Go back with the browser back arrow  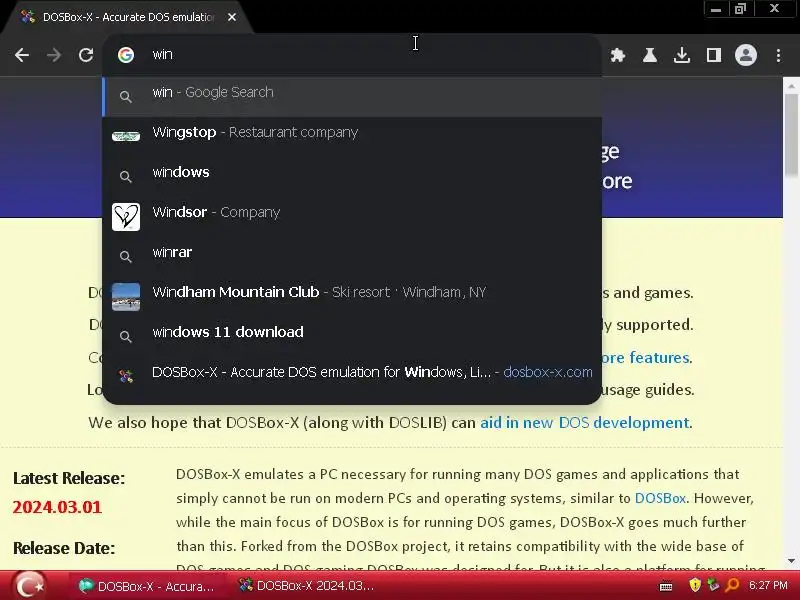tap(22, 55)
